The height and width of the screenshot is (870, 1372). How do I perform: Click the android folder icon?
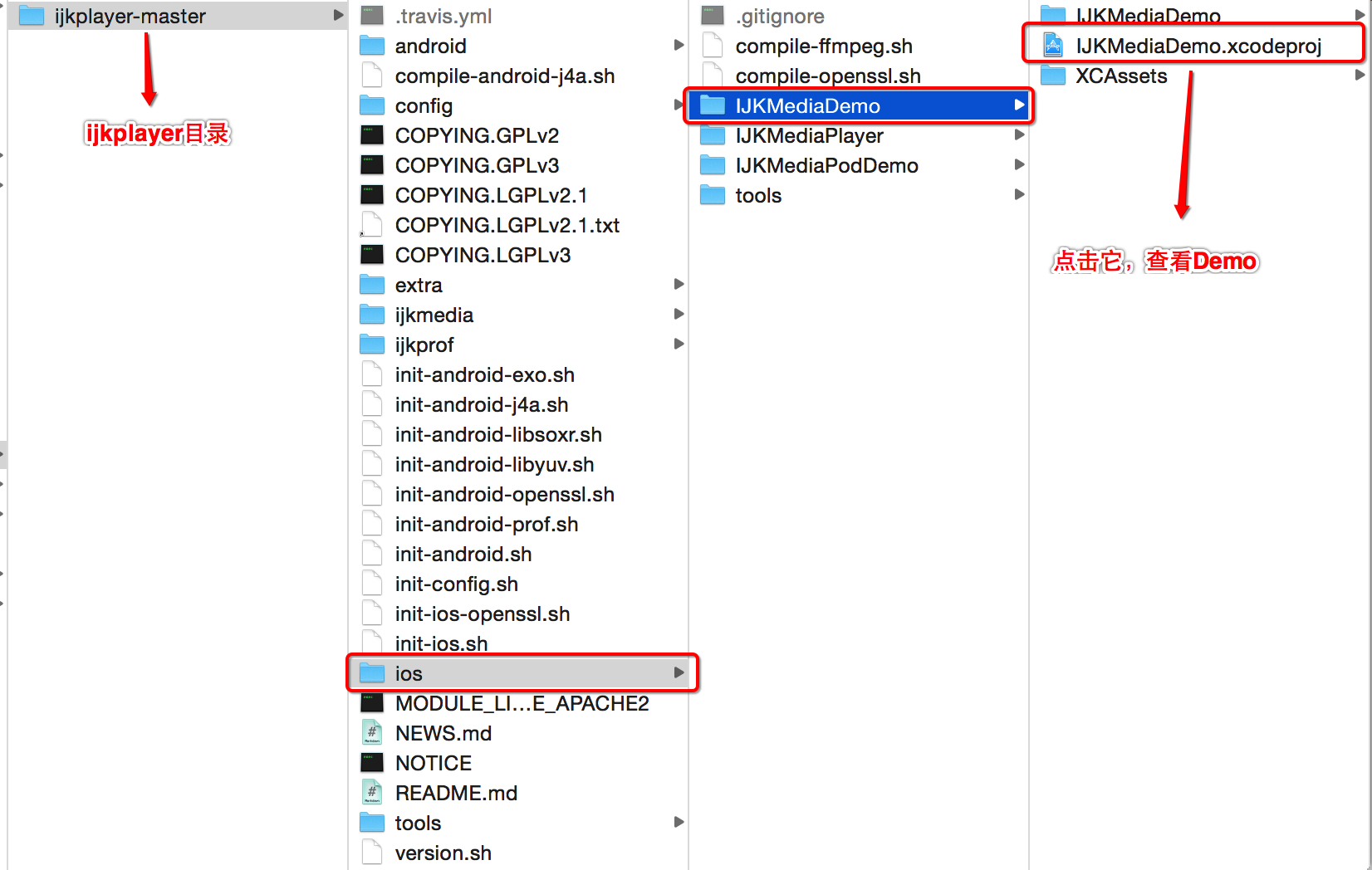pos(372,46)
